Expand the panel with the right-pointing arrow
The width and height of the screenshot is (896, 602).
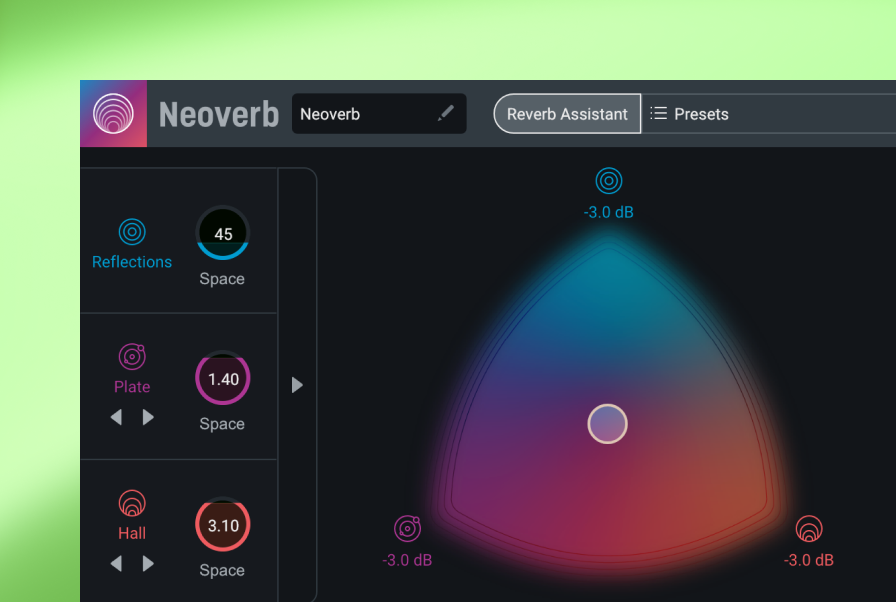(x=297, y=385)
